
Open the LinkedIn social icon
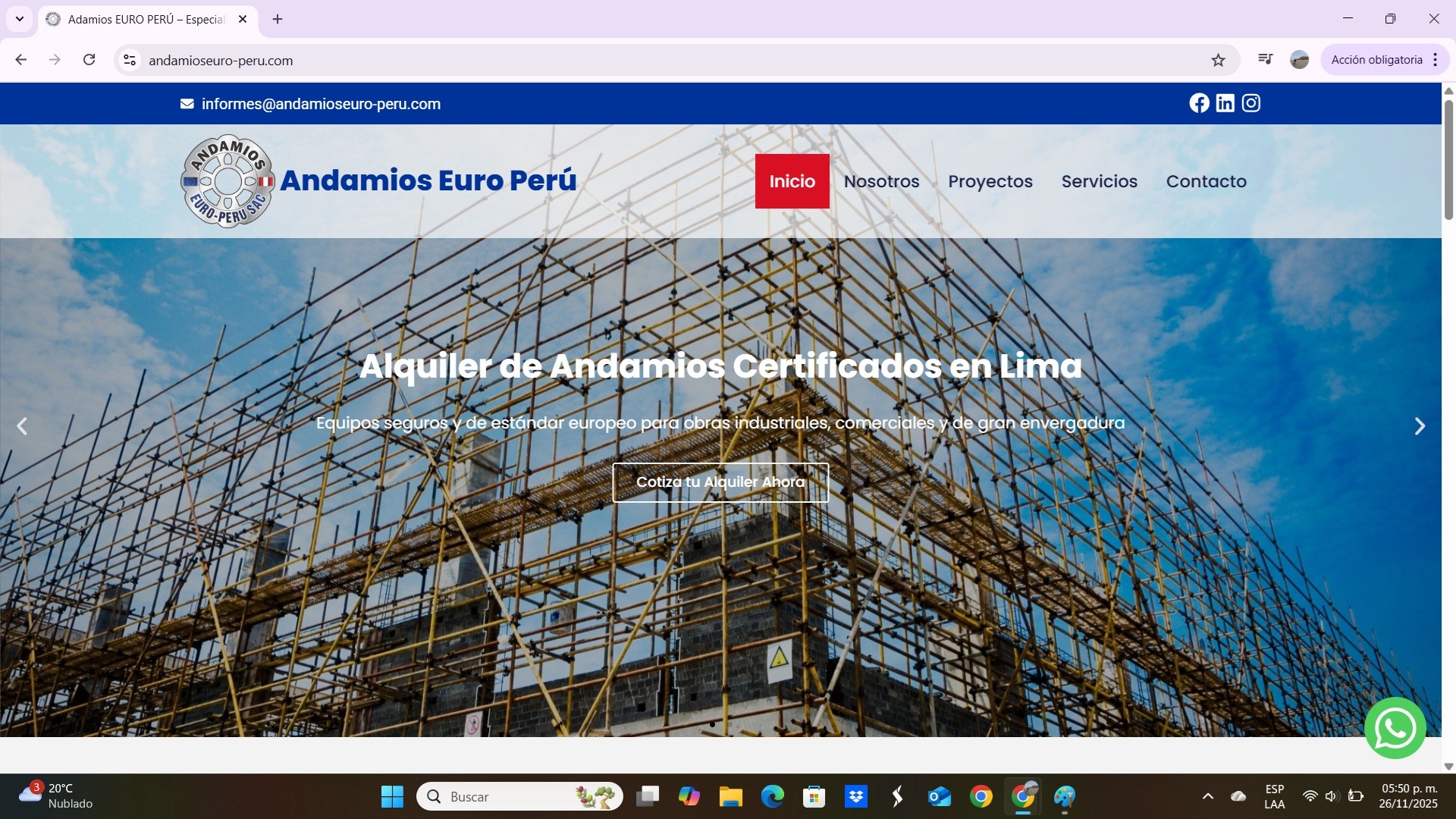coord(1225,103)
